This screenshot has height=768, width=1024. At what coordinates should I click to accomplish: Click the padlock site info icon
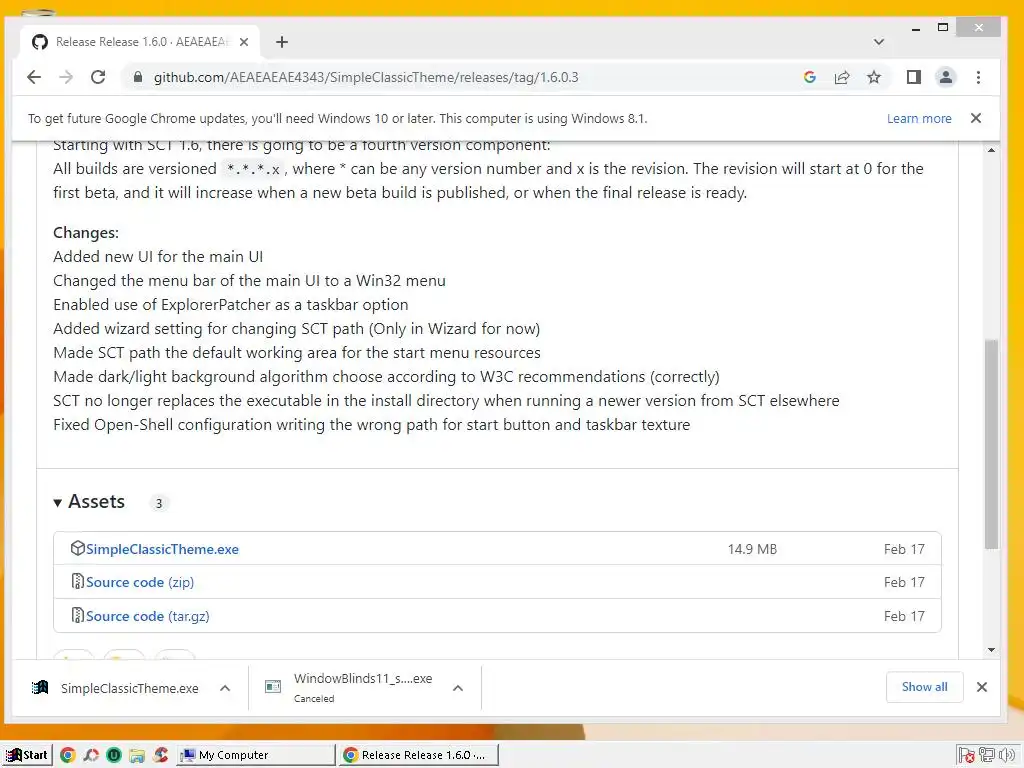[137, 77]
